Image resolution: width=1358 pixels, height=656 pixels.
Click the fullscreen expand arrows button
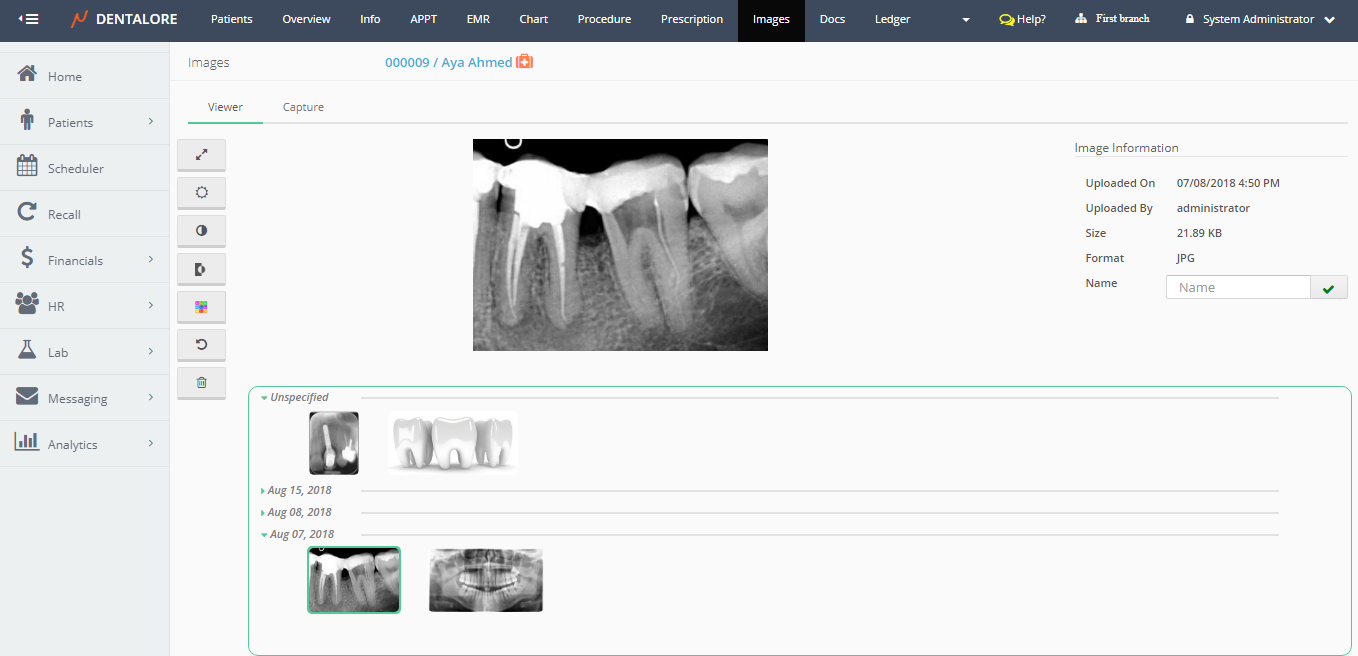click(x=201, y=155)
